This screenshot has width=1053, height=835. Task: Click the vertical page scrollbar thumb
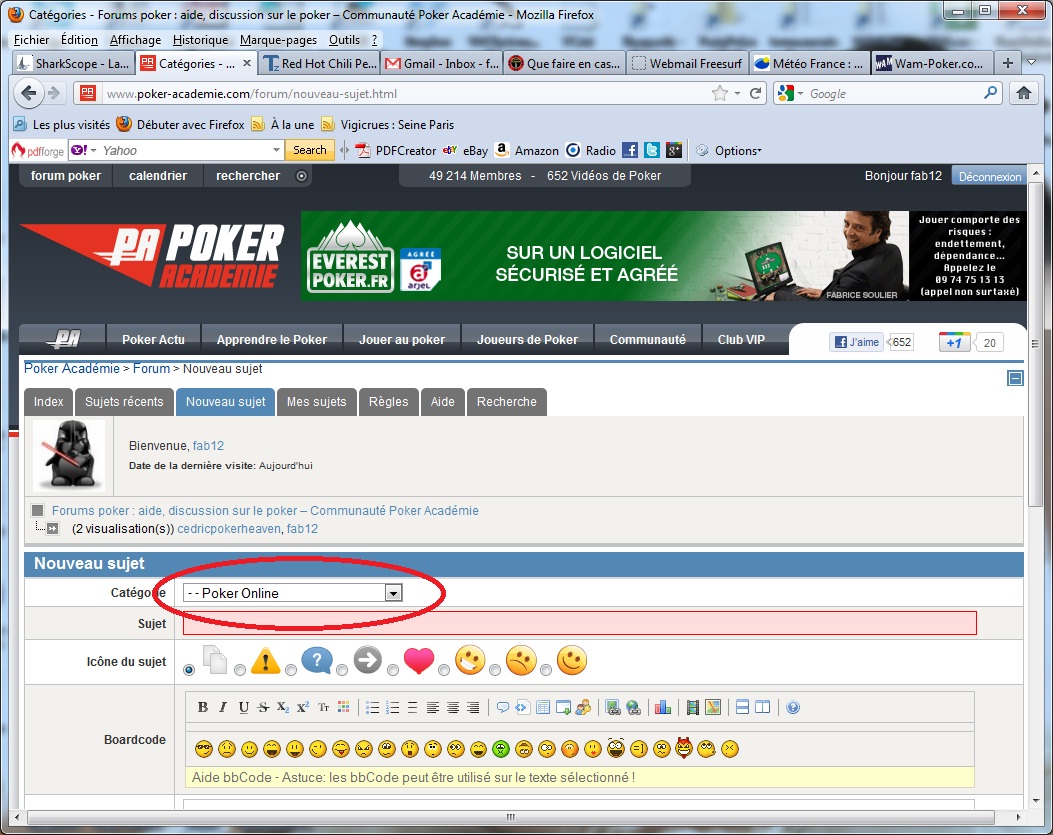[x=1036, y=344]
